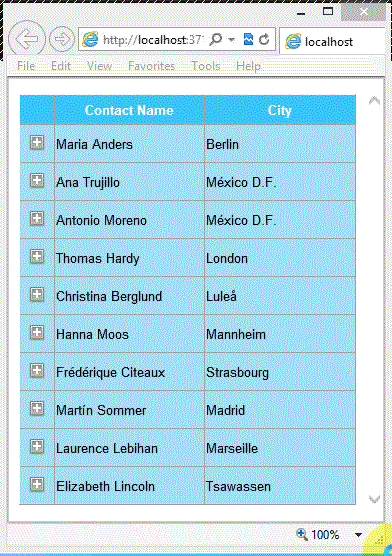The height and width of the screenshot is (556, 392).
Task: Click inside the URL address field
Action: click(153, 39)
